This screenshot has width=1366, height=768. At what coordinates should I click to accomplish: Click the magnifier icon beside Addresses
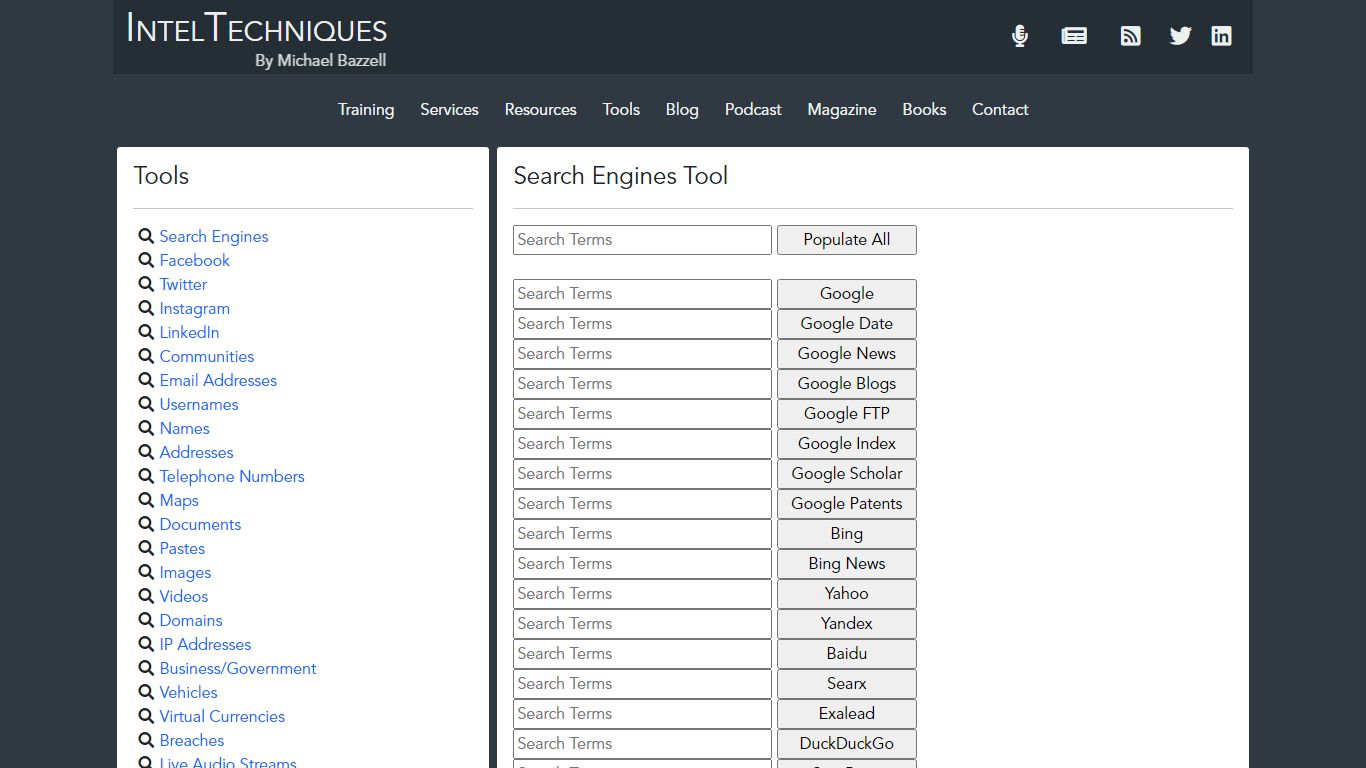point(146,453)
